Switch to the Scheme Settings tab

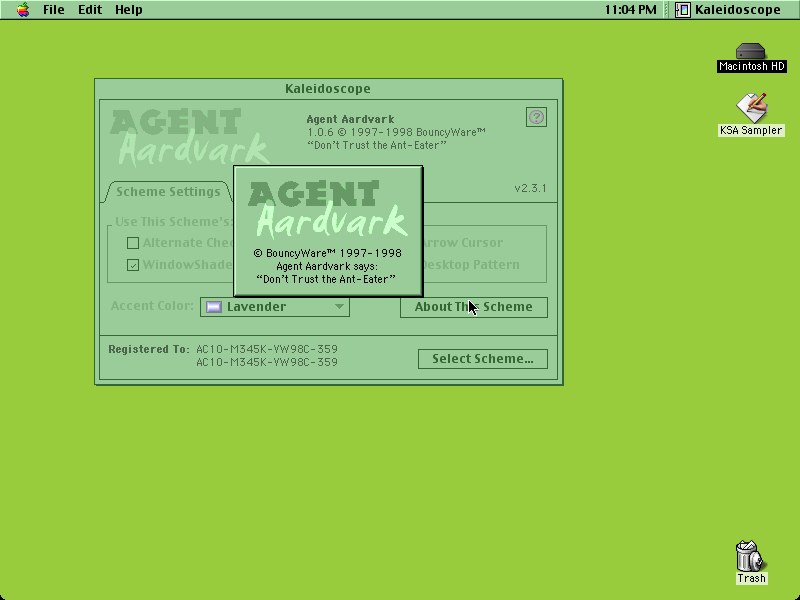coord(168,192)
